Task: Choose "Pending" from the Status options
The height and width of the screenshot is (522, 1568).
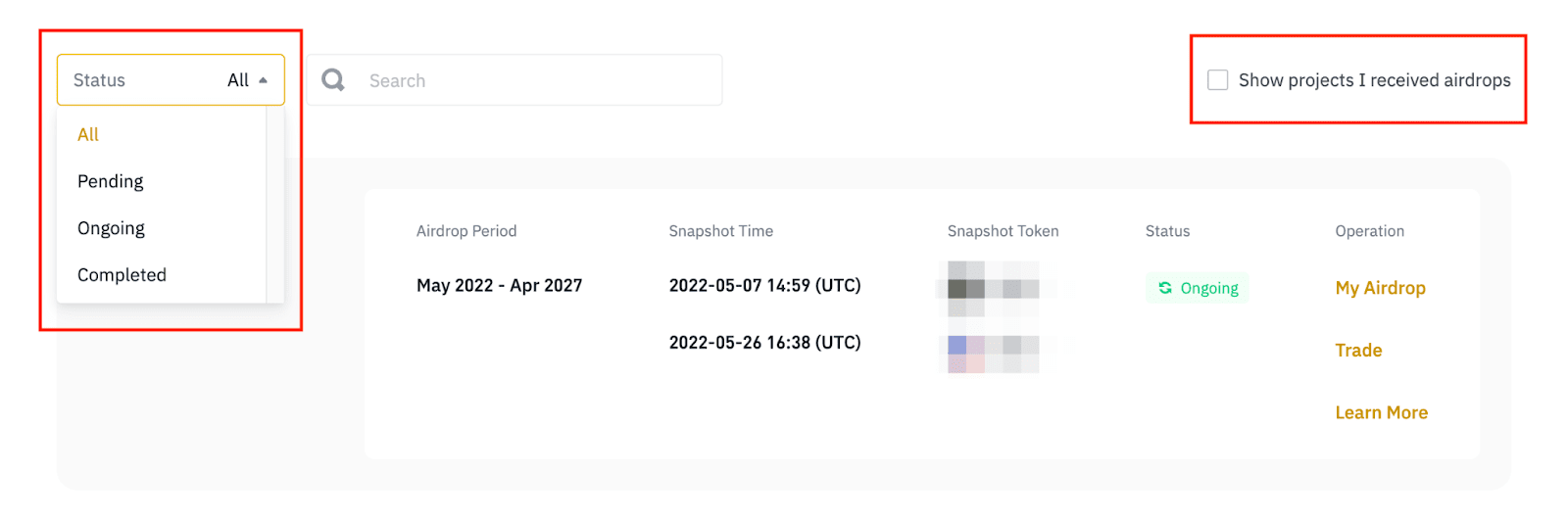Action: [110, 182]
